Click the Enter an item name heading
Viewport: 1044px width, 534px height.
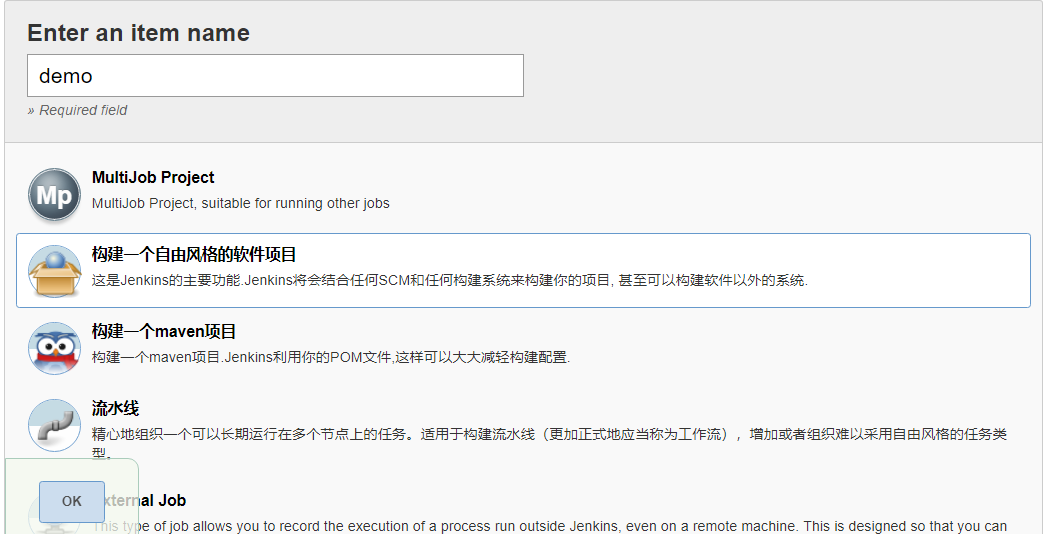coord(138,33)
